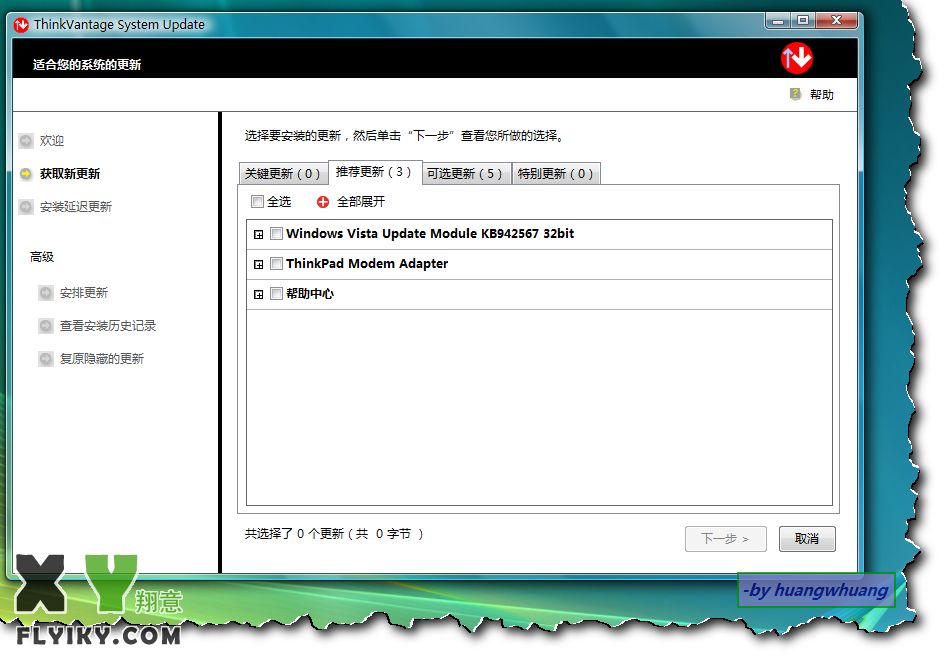Click the '适合您的系统的更新' header text

87,65
